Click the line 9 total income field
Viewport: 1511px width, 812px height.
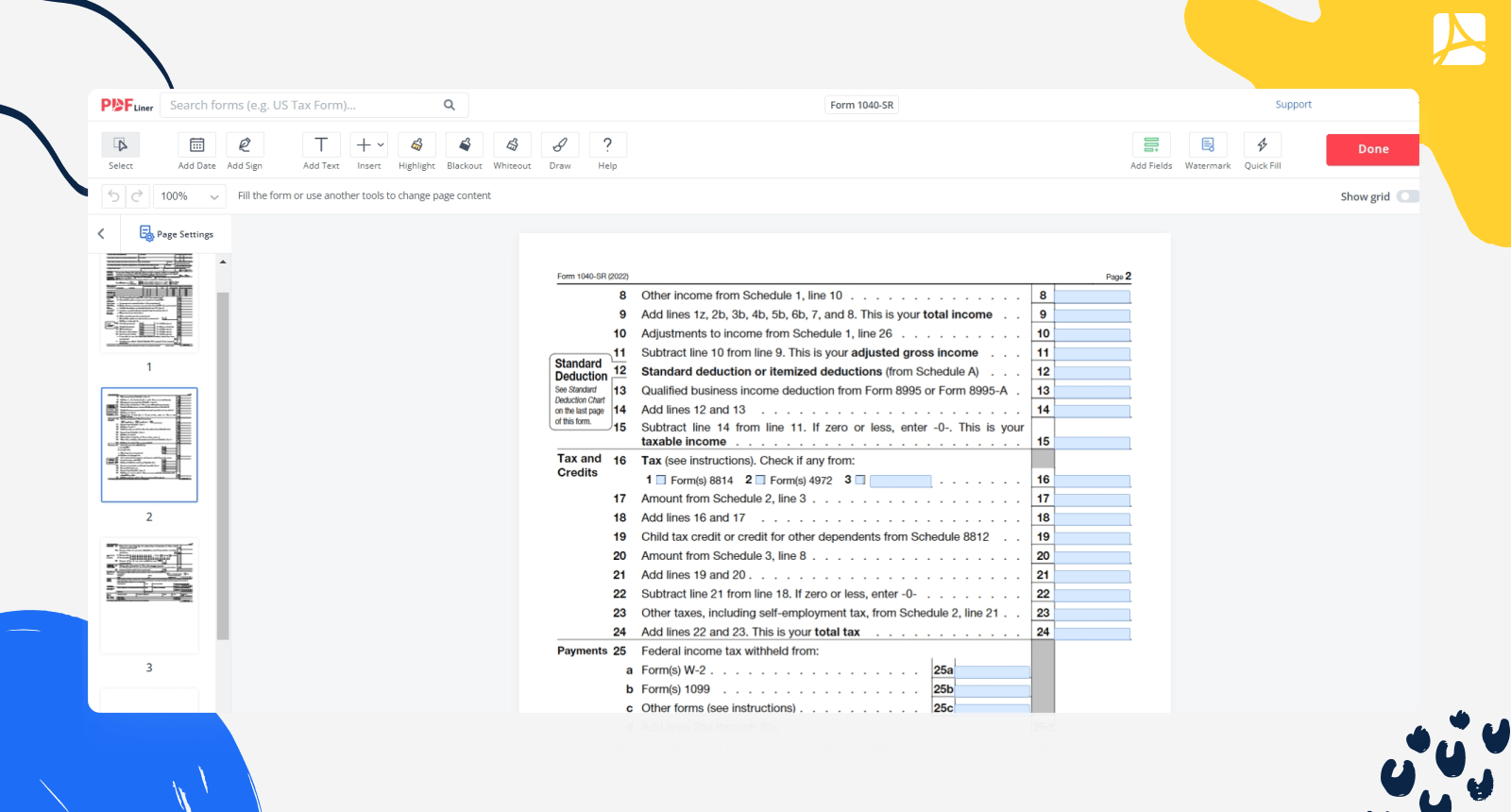(x=1092, y=315)
